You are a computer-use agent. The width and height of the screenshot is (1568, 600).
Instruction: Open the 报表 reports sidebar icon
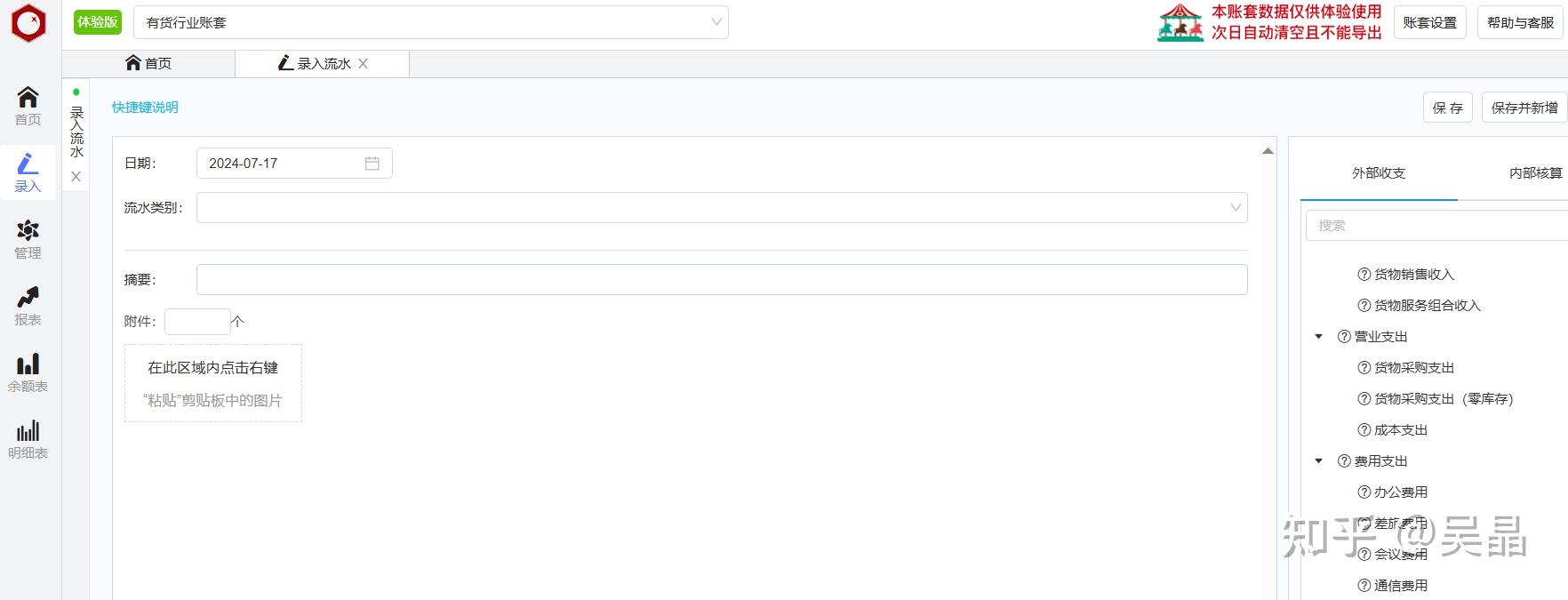point(28,305)
